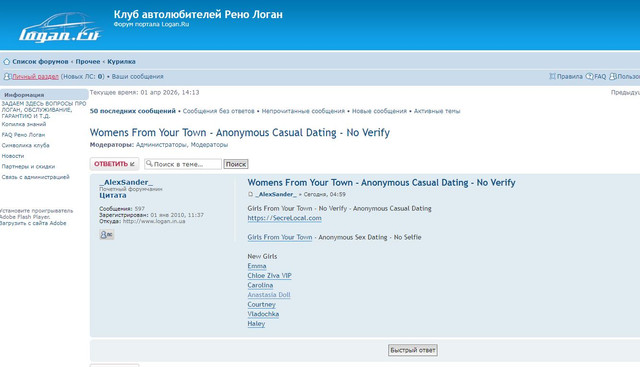Click the logan.ru car logo
Screen dimensions: 640x367
(x=60, y=27)
